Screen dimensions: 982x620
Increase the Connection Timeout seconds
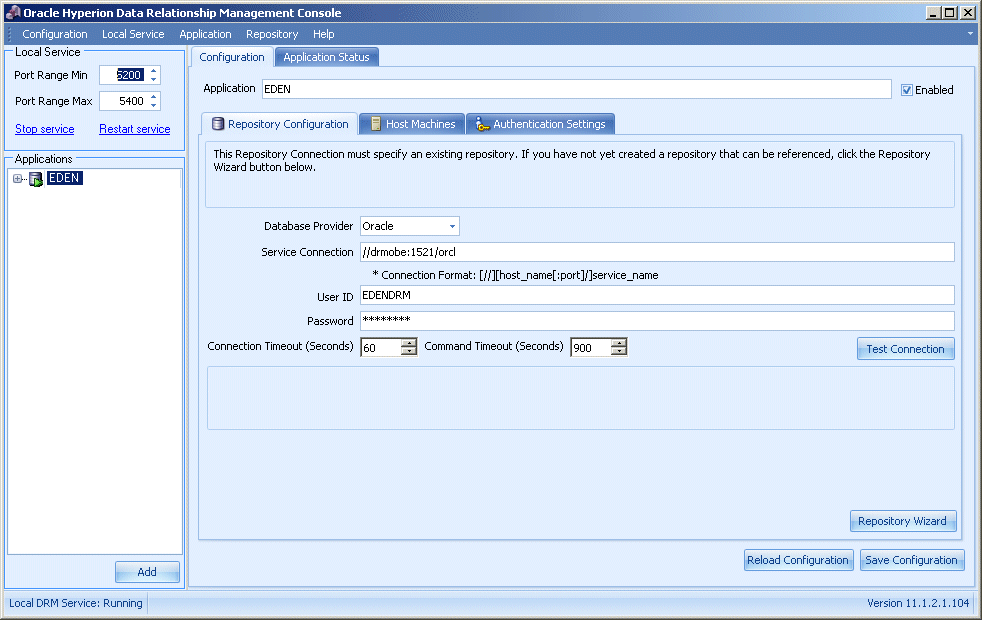tap(409, 343)
